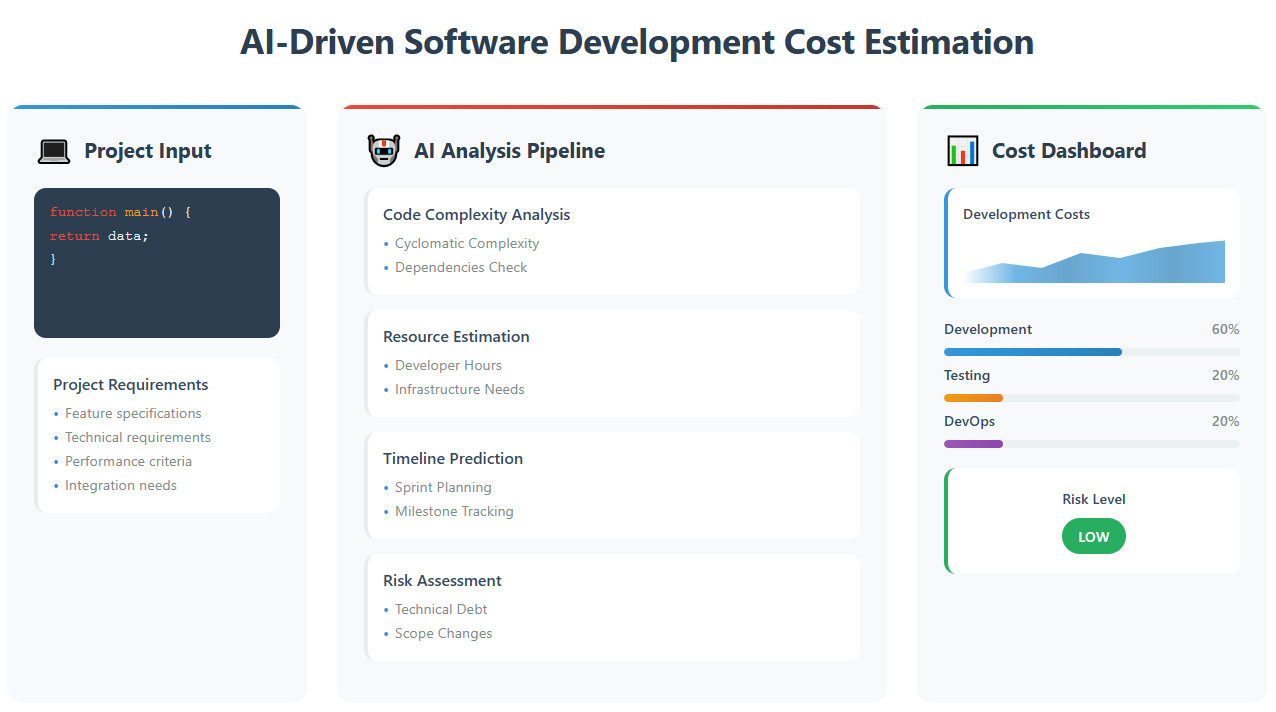This screenshot has width=1276, height=712.
Task: Click the Resource Estimation heading
Action: (456, 337)
